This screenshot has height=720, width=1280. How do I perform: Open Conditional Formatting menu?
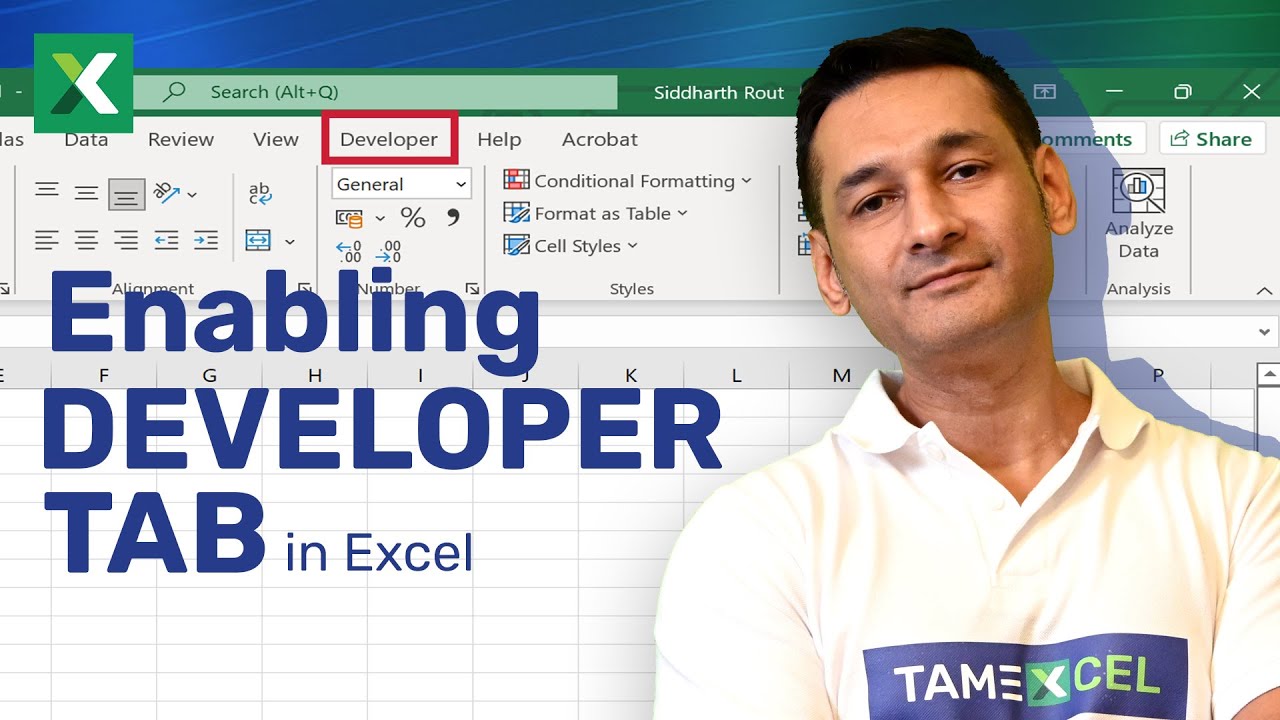[x=627, y=181]
